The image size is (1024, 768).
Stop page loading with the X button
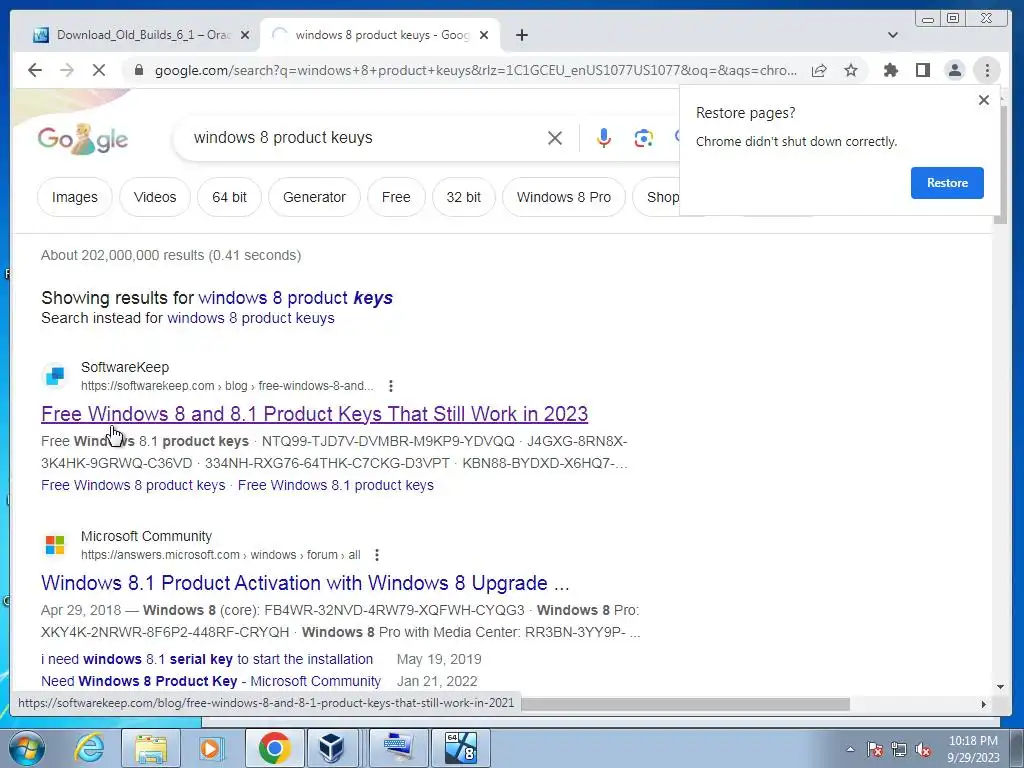[x=99, y=70]
